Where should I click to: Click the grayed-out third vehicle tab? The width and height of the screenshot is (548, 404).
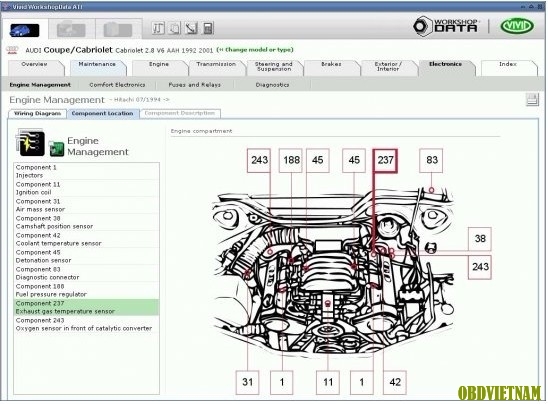[x=118, y=29]
